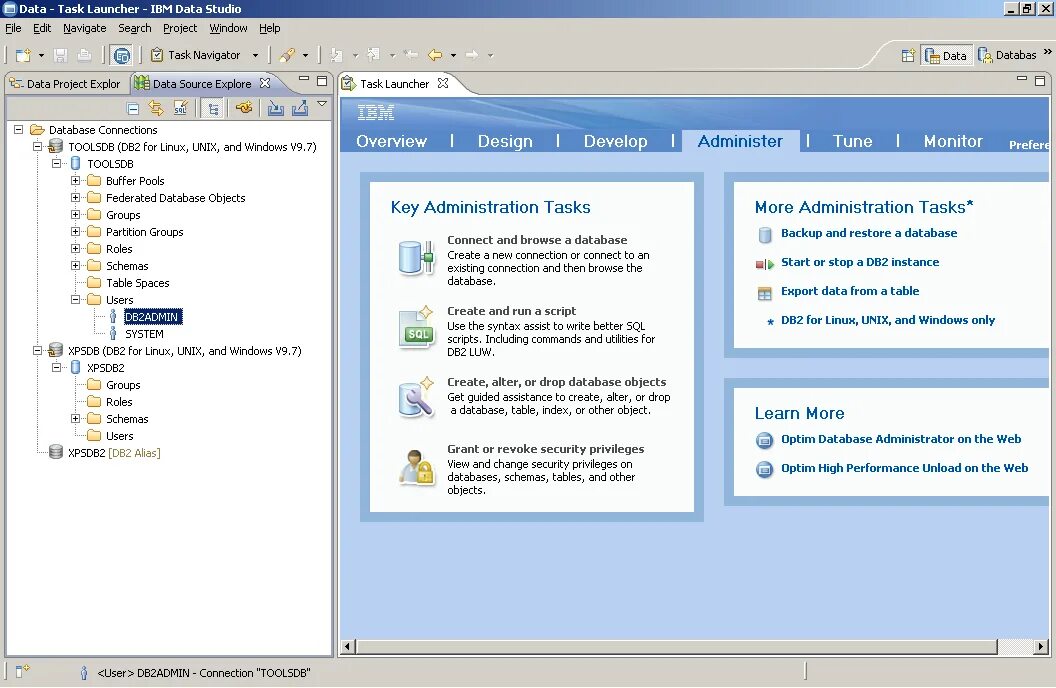Toggle Show Category in Data Source Explorer

coord(213,108)
